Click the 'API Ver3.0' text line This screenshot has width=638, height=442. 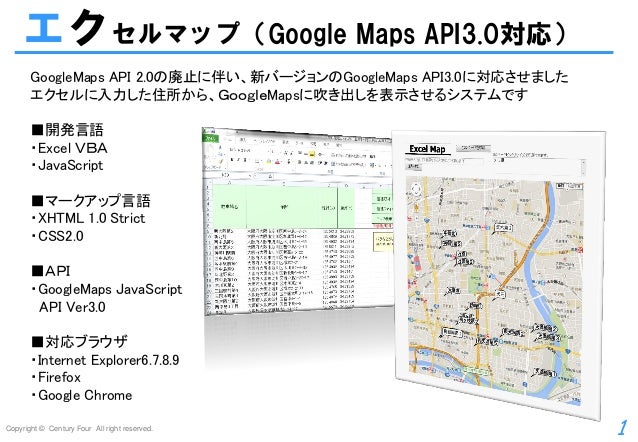[72, 307]
